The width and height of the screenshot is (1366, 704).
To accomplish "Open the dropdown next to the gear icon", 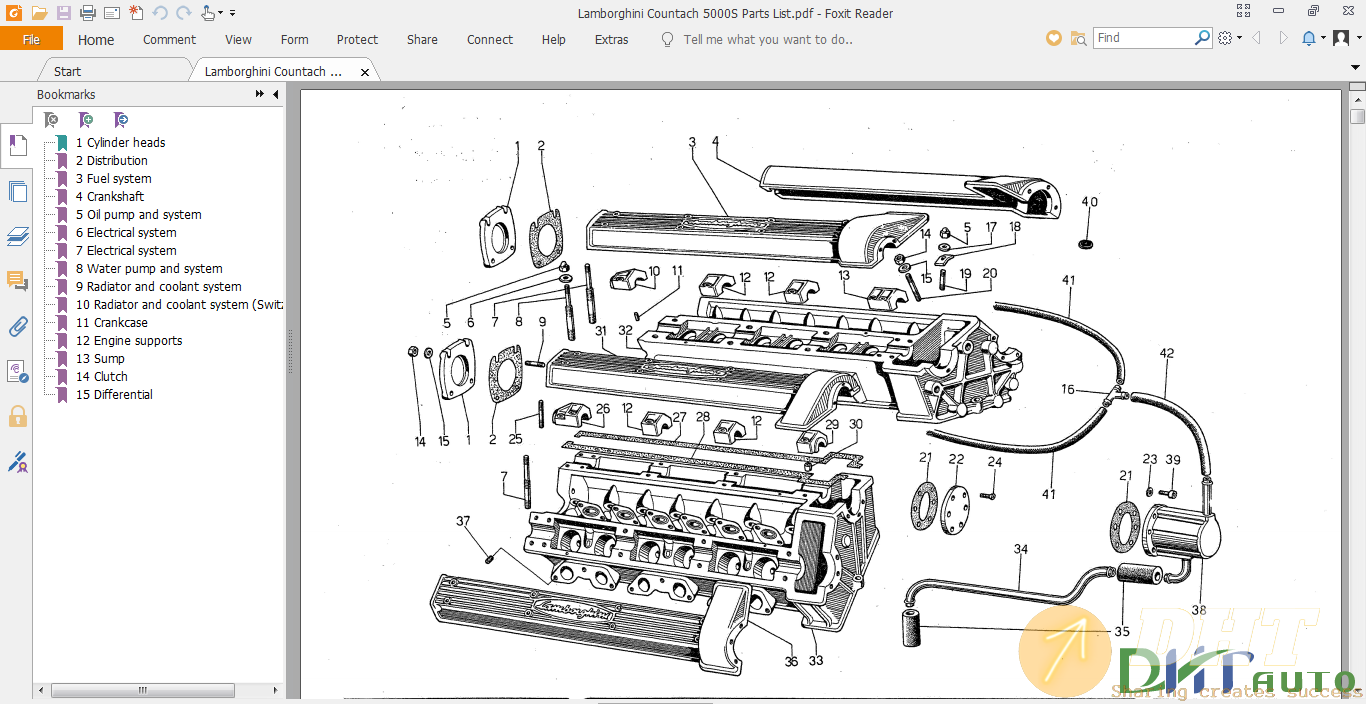I will point(1240,38).
